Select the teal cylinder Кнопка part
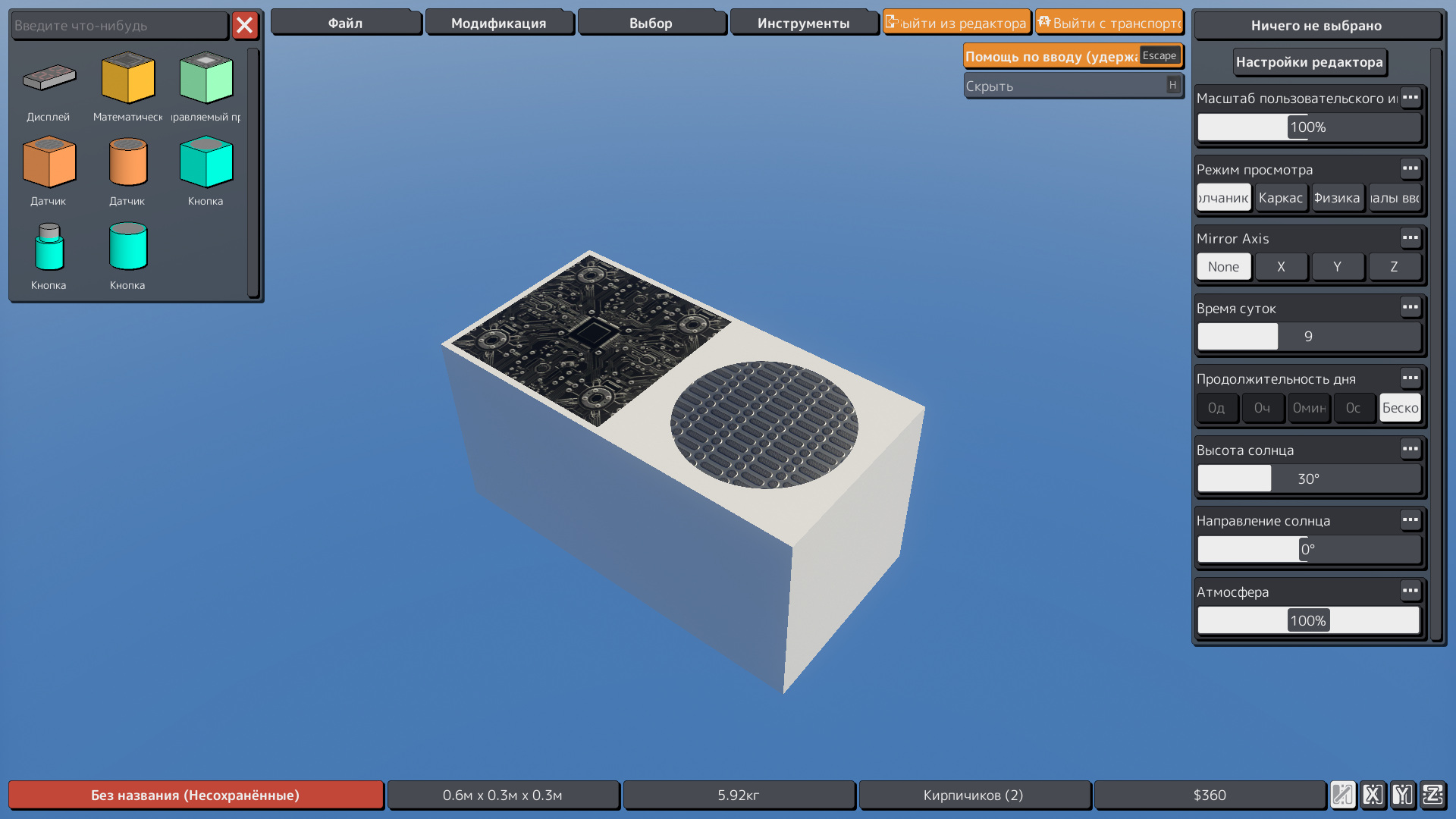The image size is (1456, 819). coord(127,246)
